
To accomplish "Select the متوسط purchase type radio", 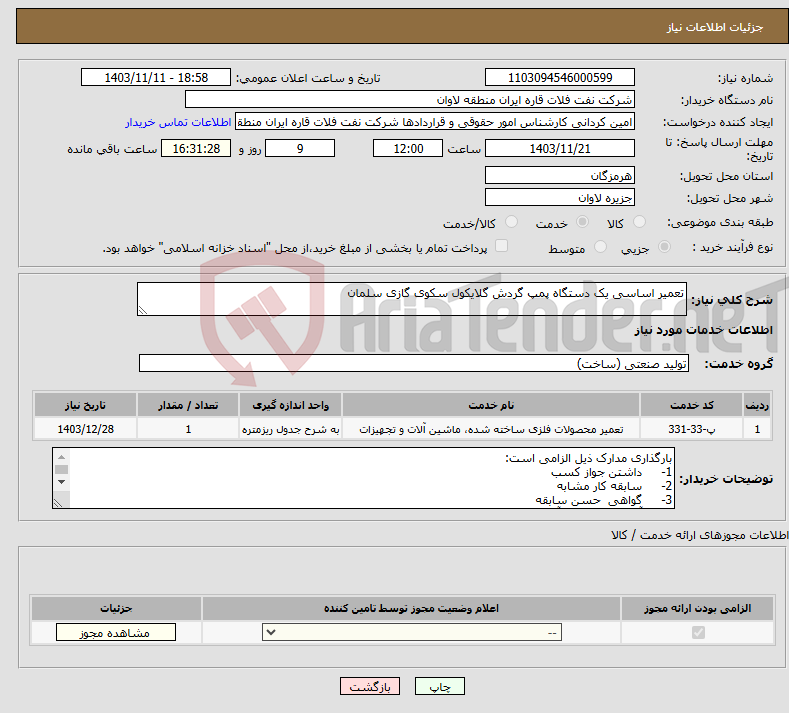I will point(600,247).
